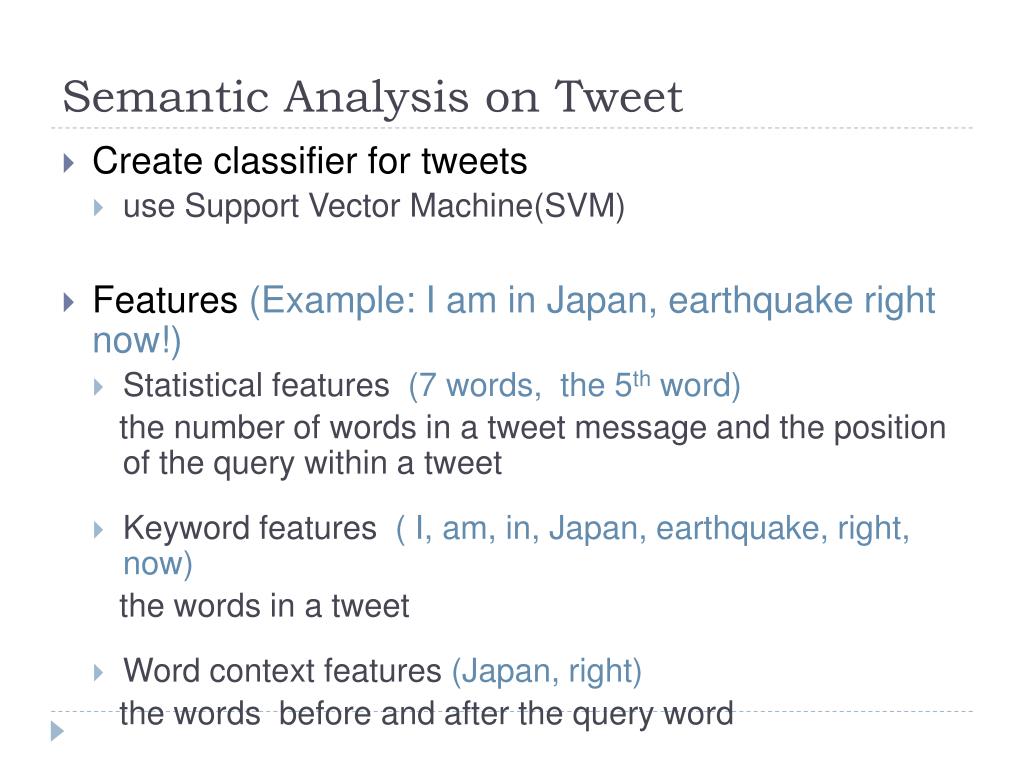This screenshot has width=1024, height=768.
Task: Click the bullet arrow next to Features
Action: [69, 302]
